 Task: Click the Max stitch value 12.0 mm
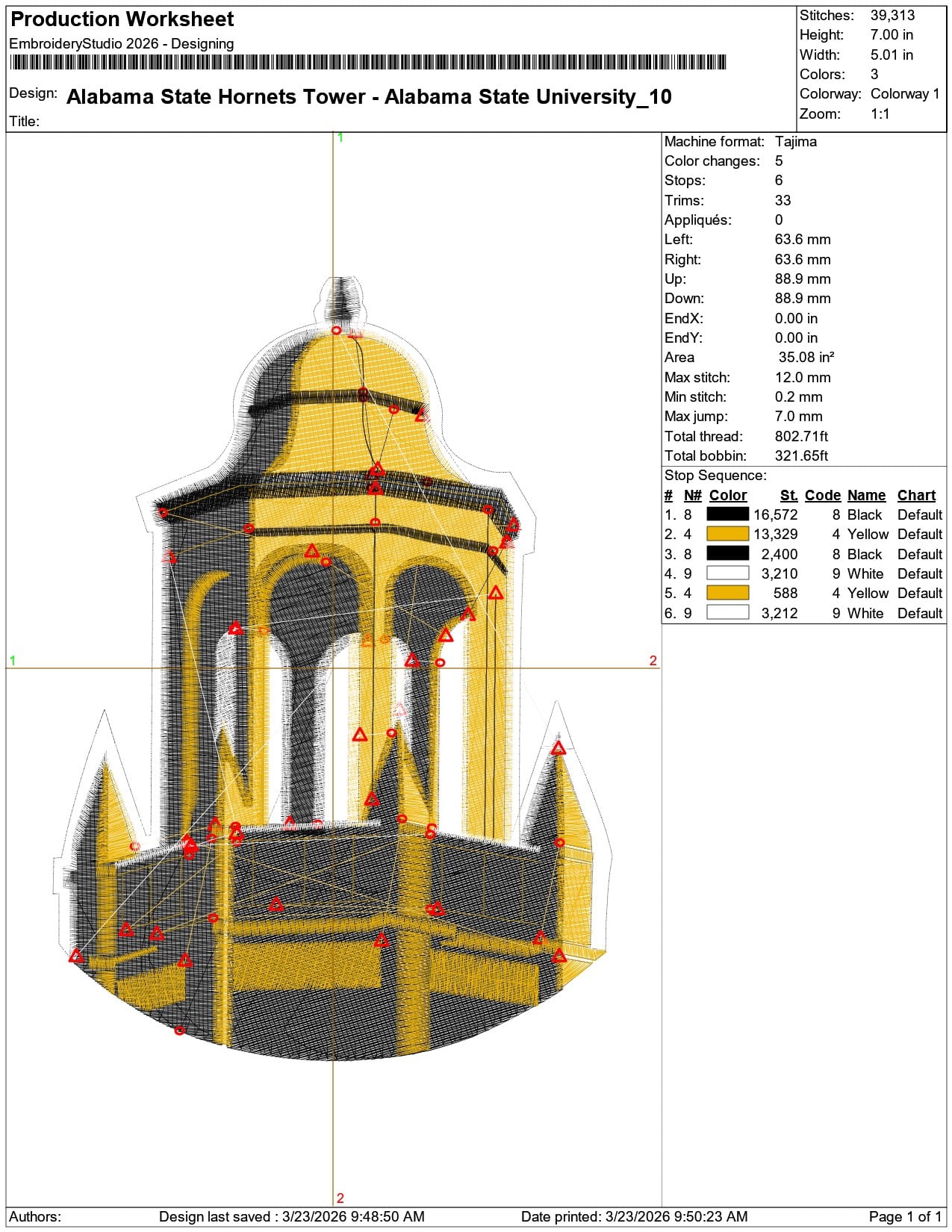tap(803, 378)
